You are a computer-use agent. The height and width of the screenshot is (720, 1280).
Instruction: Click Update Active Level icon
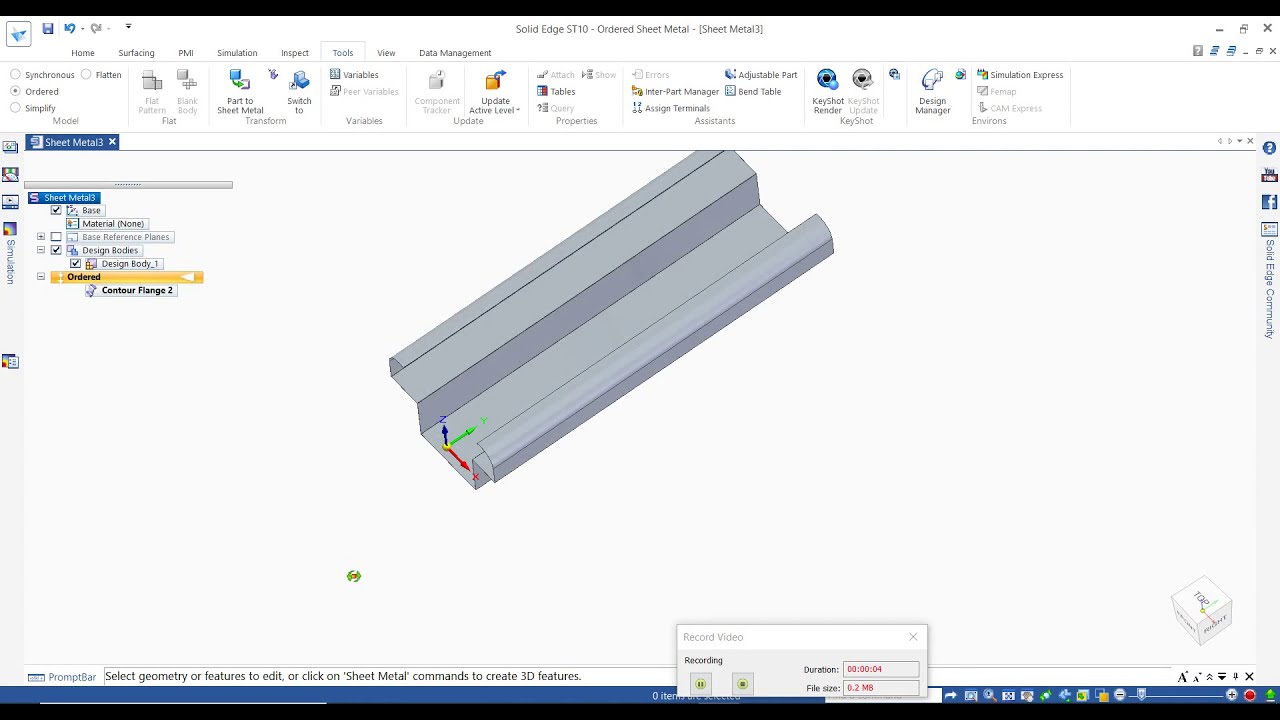point(495,82)
